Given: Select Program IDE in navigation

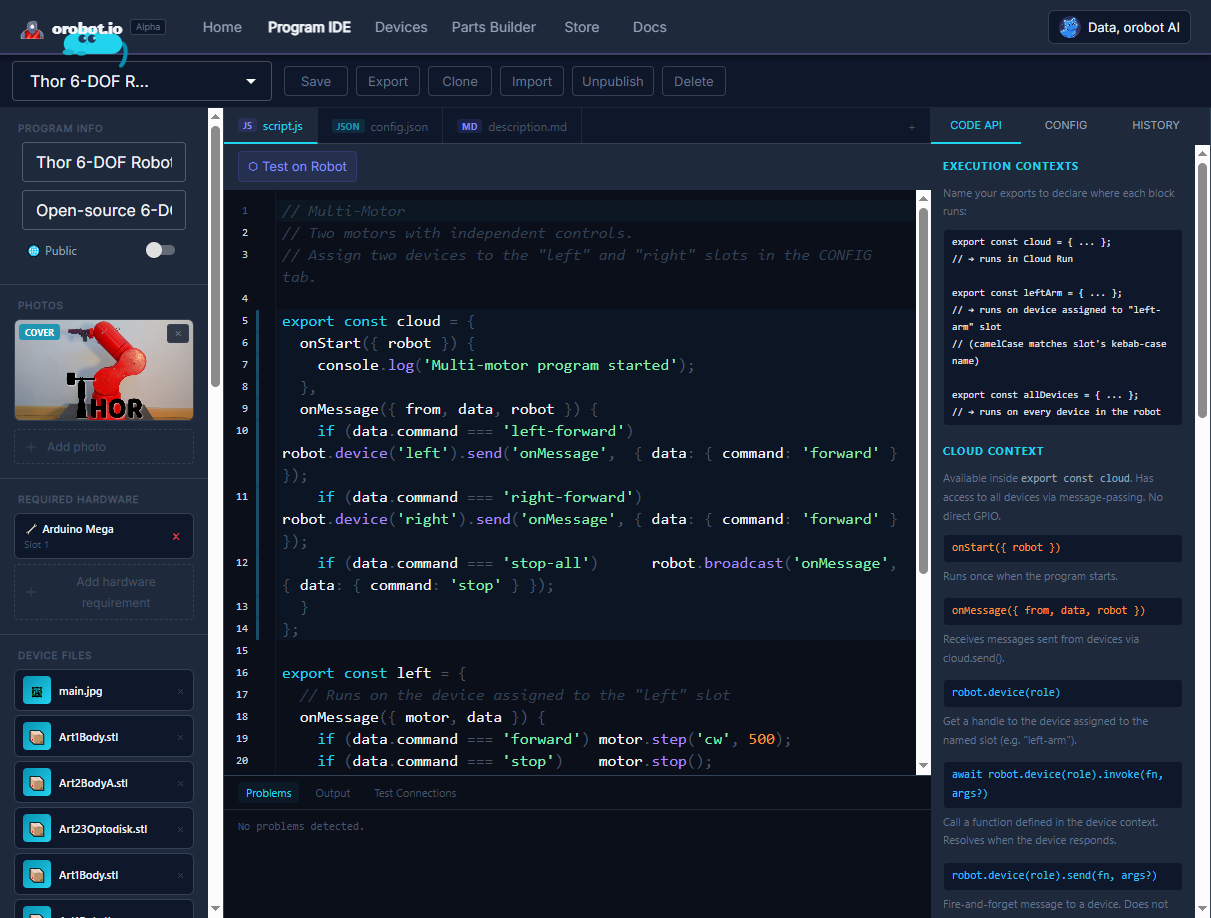Looking at the screenshot, I should [x=309, y=27].
